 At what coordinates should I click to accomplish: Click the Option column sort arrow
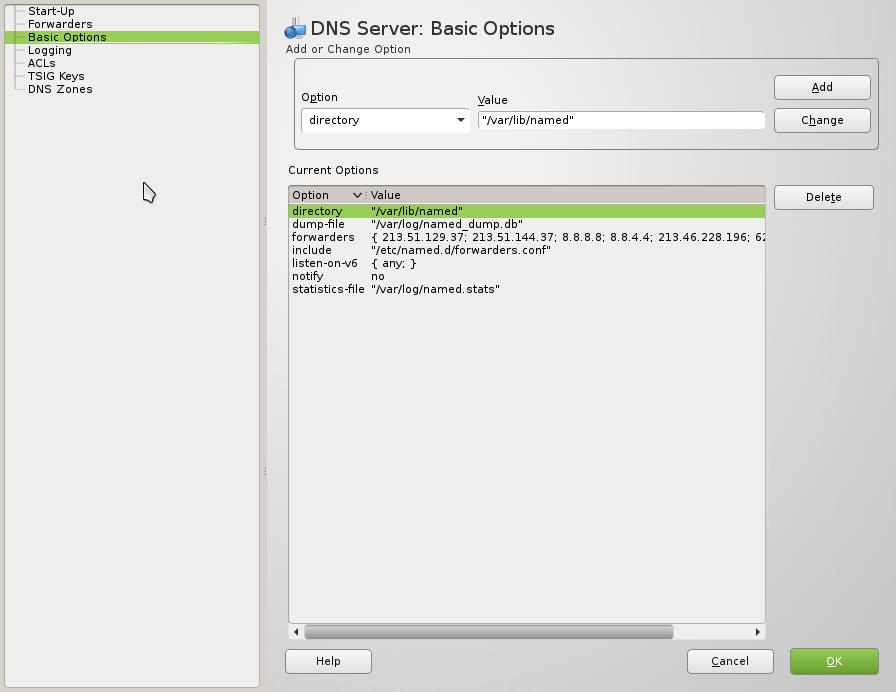(x=357, y=195)
